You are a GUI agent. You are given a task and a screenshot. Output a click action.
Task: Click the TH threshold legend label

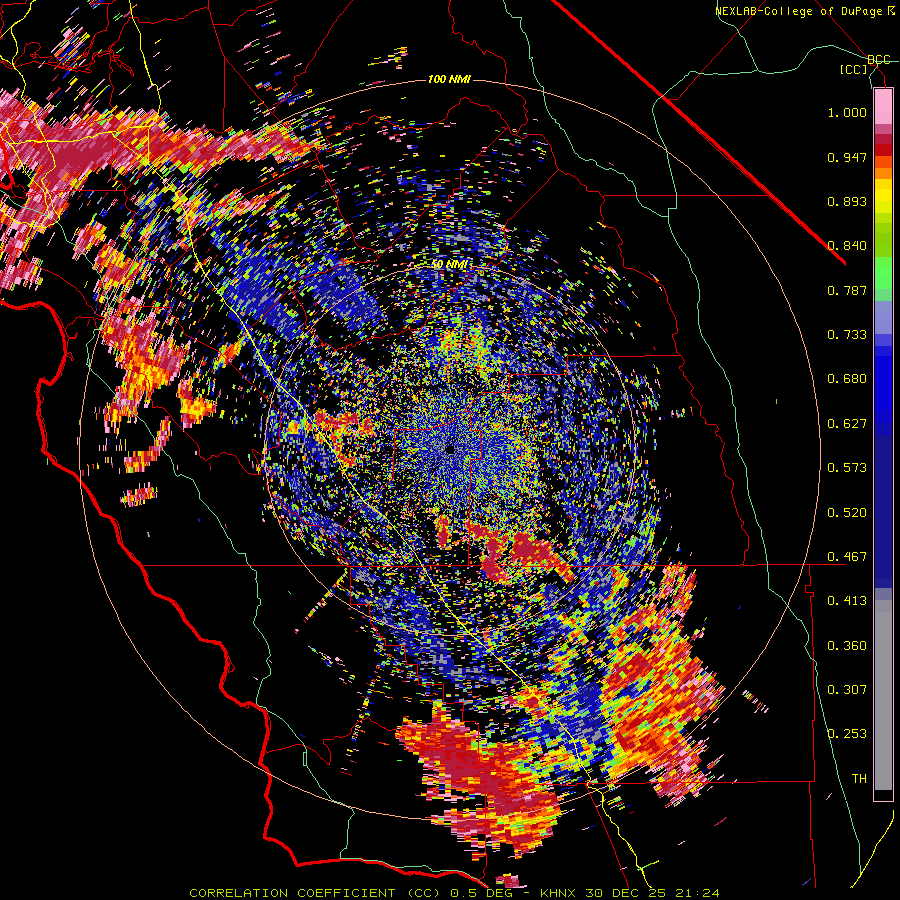click(859, 779)
